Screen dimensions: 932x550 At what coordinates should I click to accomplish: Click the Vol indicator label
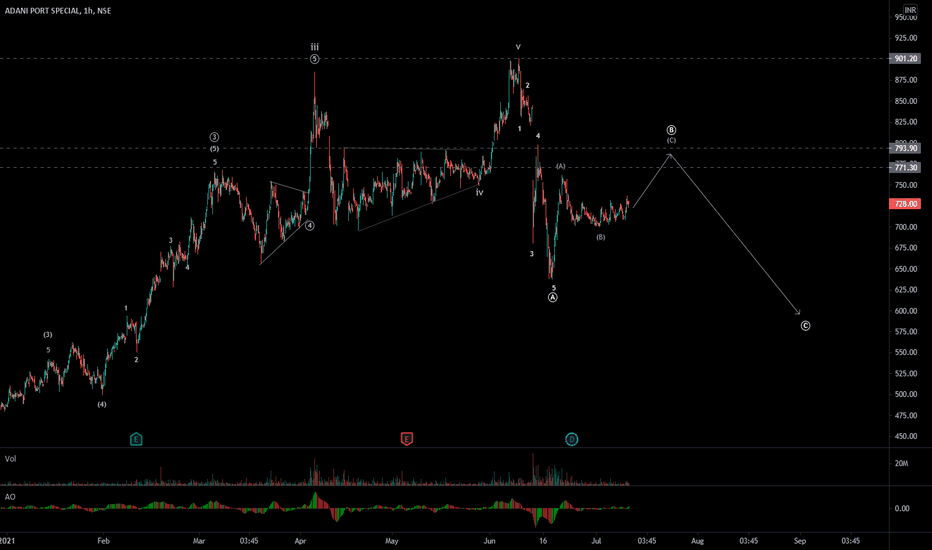[11, 459]
